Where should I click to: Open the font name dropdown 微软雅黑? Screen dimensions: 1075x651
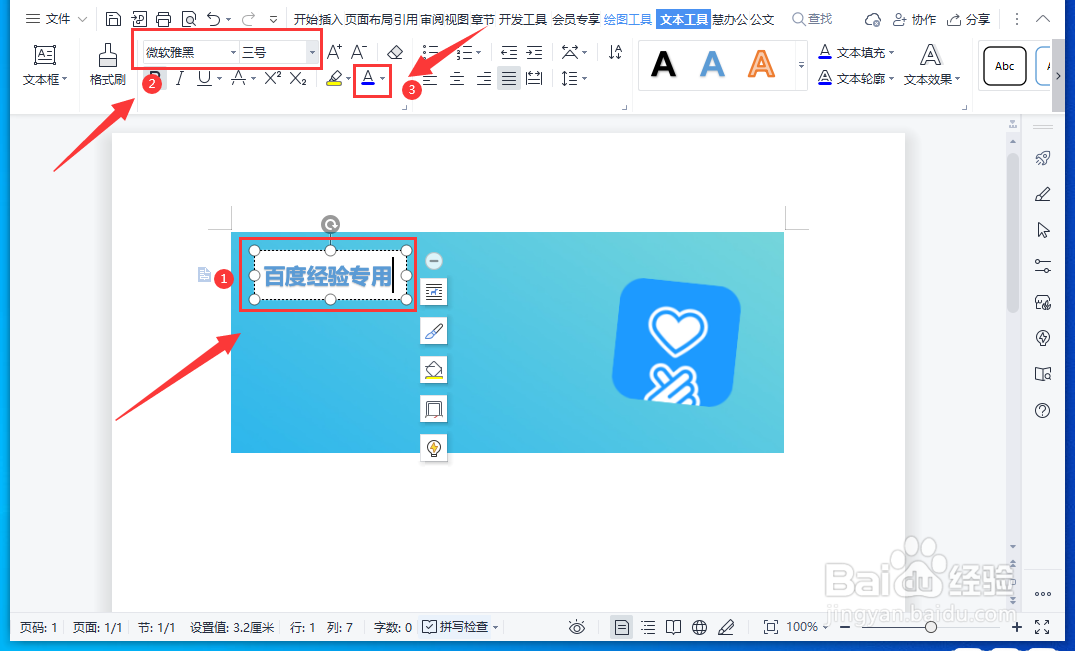pos(233,53)
